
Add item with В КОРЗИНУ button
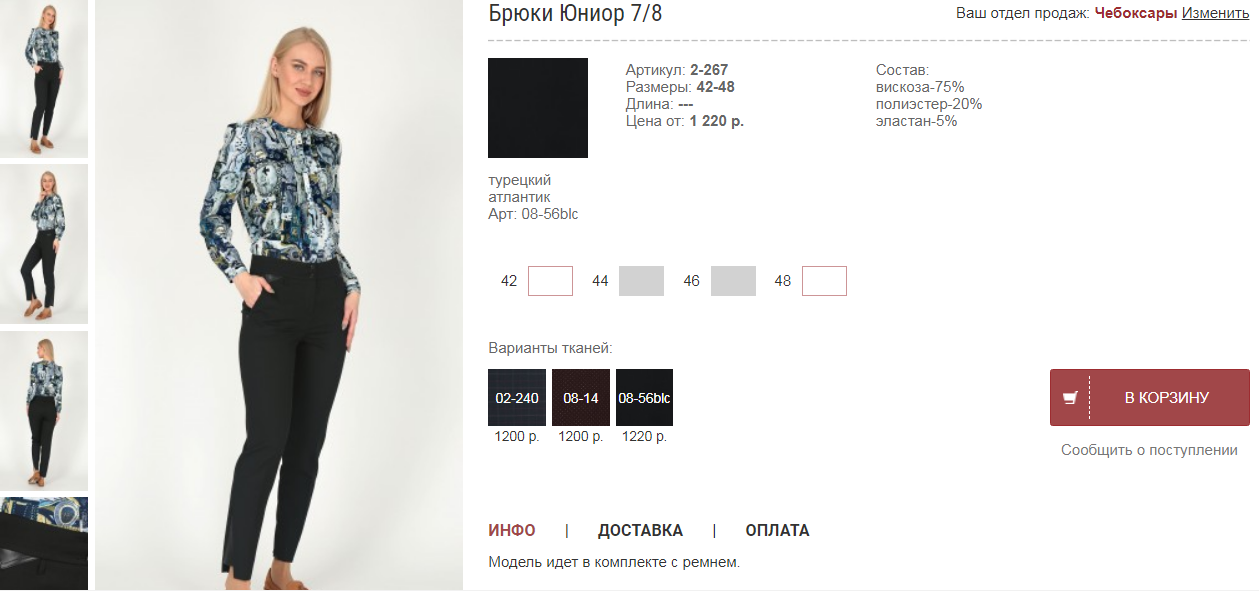1150,397
